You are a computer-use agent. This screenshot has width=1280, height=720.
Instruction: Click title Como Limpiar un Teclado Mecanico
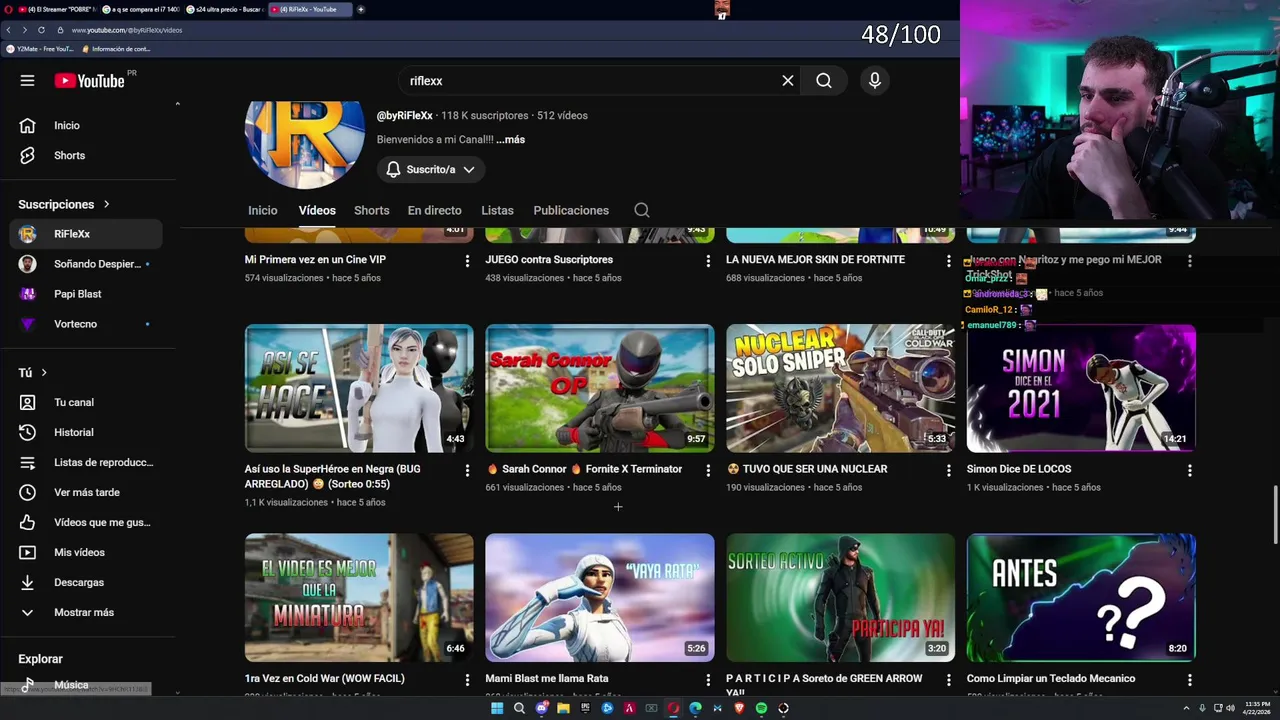point(1051,678)
